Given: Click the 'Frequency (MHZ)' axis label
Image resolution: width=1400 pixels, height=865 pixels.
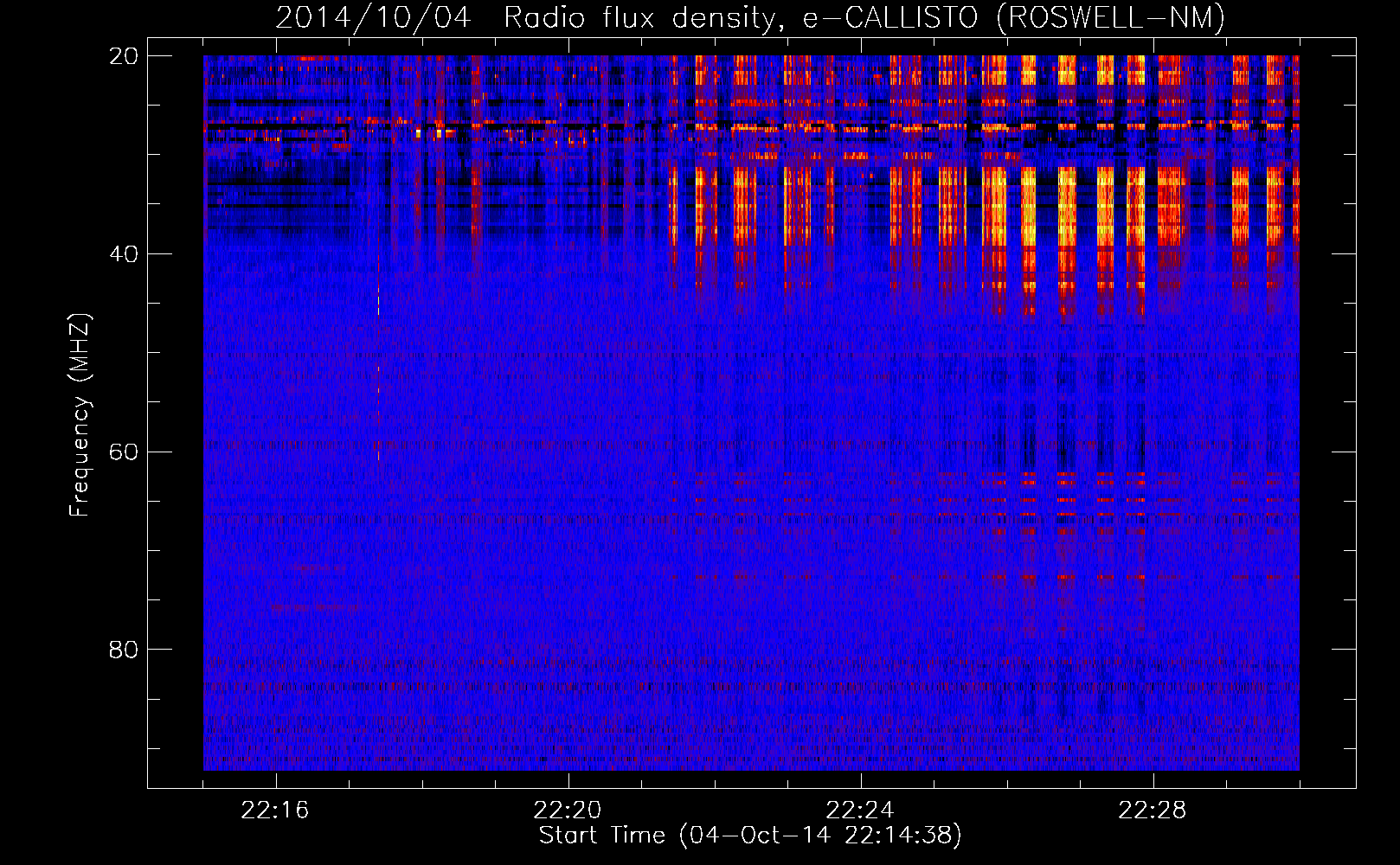Looking at the screenshot, I should (x=80, y=415).
